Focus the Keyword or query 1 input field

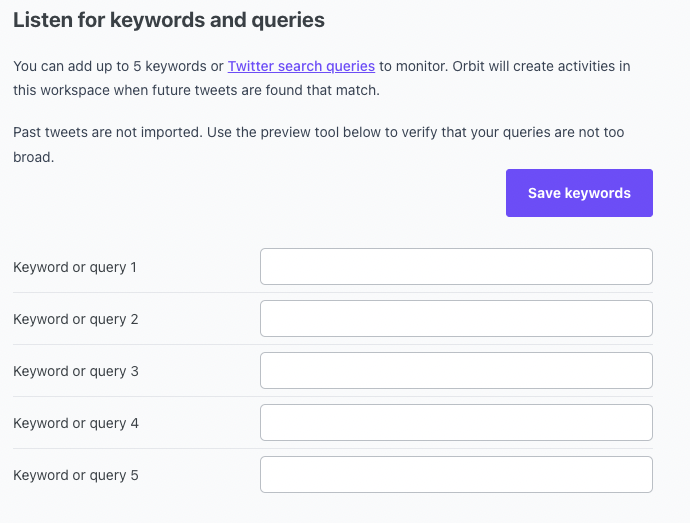coord(456,267)
